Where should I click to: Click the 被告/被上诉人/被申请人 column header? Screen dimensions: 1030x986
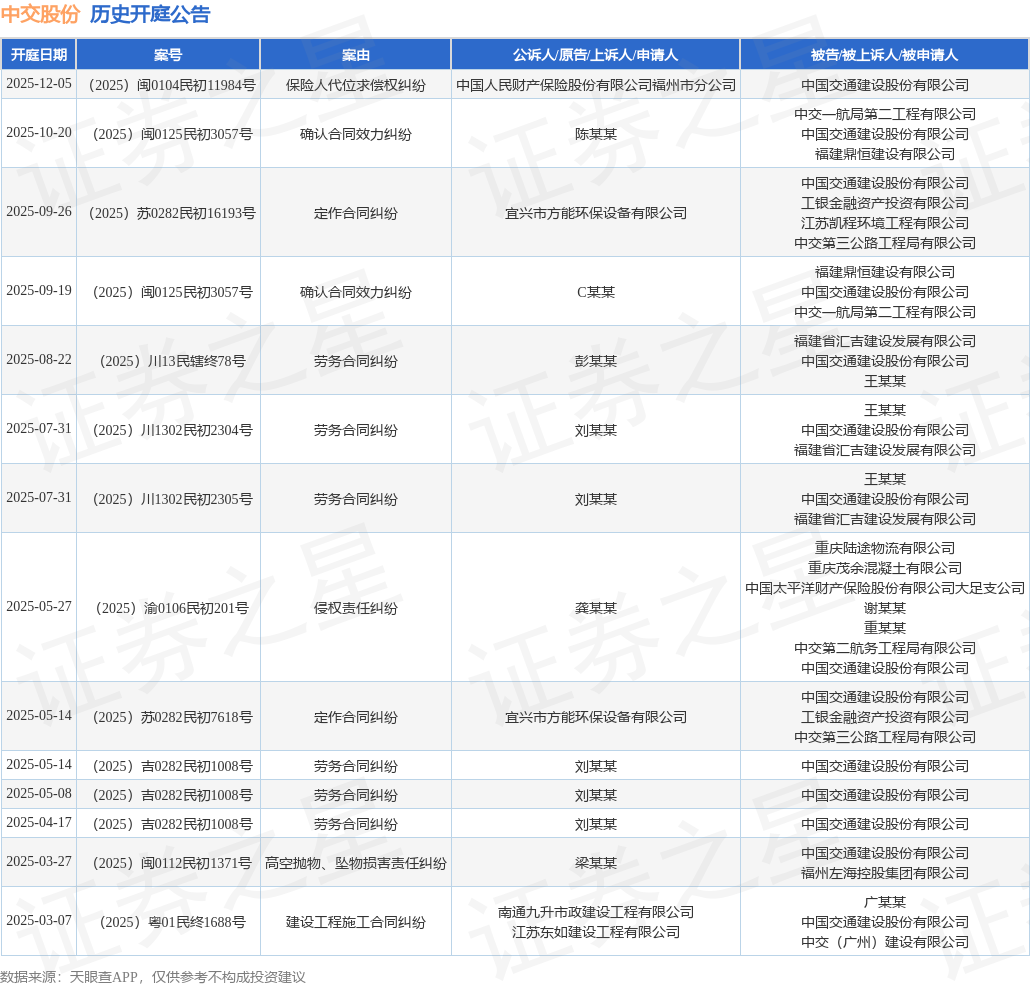pos(884,55)
